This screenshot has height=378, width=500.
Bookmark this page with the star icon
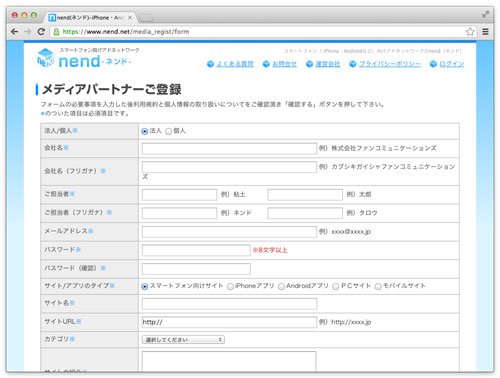(470, 32)
